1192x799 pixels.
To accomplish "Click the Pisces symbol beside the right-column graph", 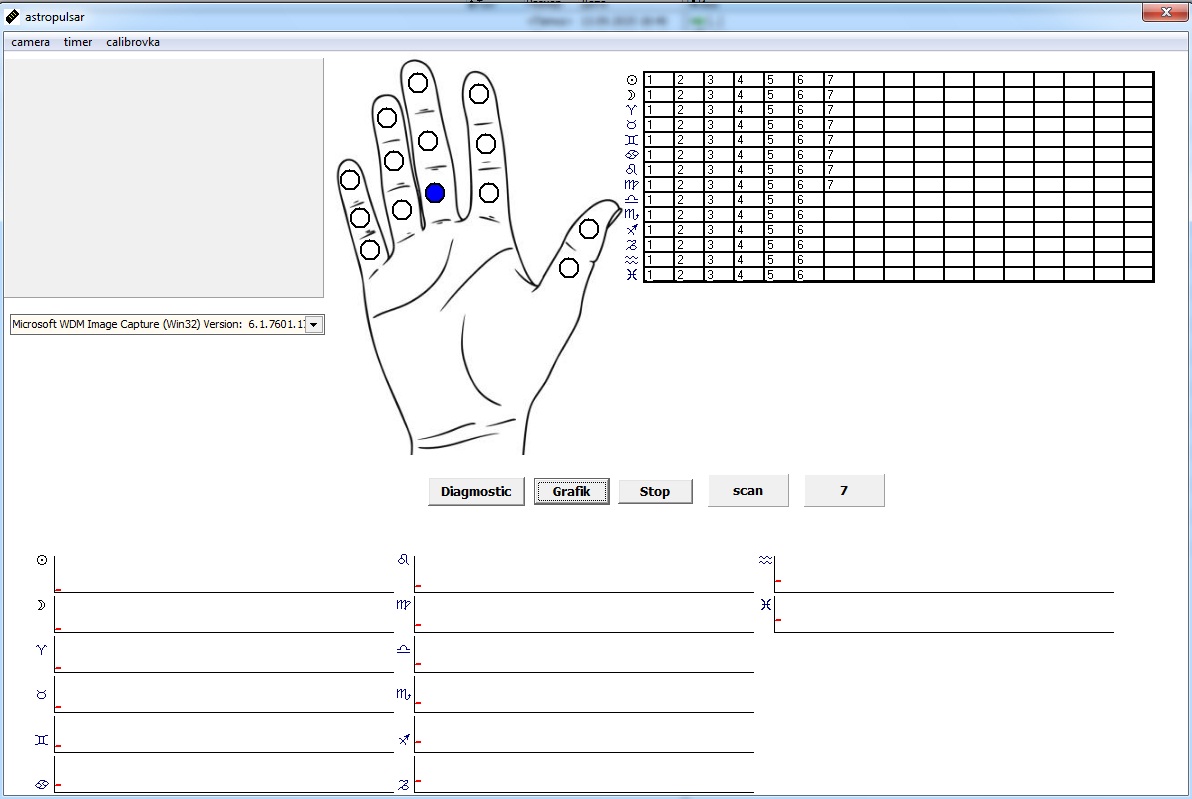I will (x=765, y=605).
